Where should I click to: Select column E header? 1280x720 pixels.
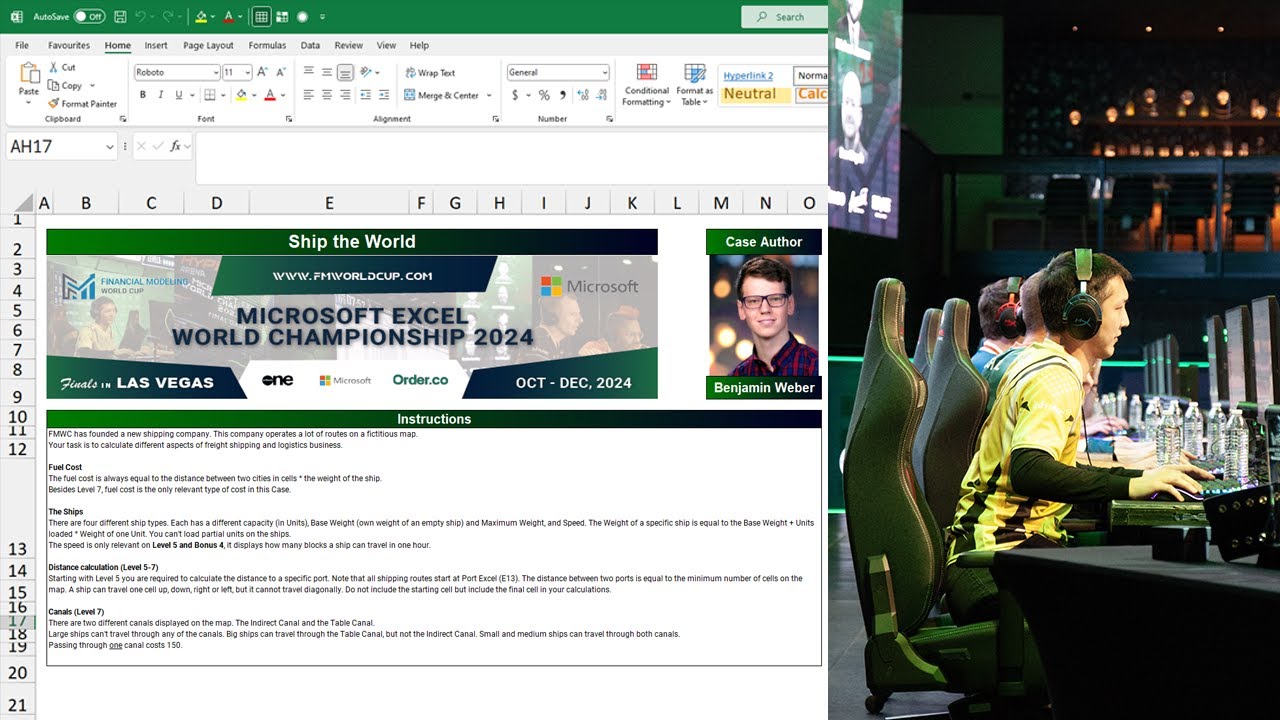329,203
